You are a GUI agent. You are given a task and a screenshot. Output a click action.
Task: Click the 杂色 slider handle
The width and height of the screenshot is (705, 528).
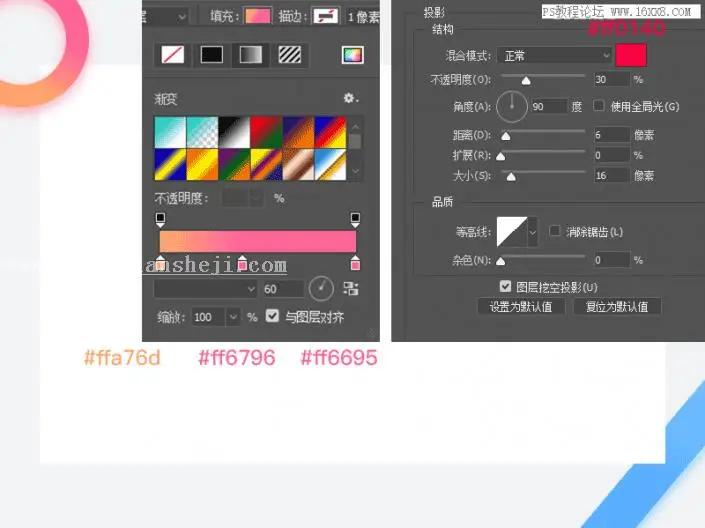tap(500, 261)
